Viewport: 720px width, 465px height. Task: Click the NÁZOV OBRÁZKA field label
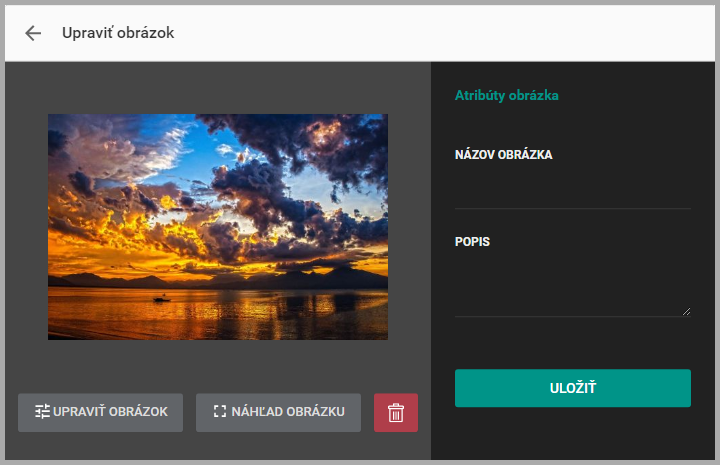point(503,155)
